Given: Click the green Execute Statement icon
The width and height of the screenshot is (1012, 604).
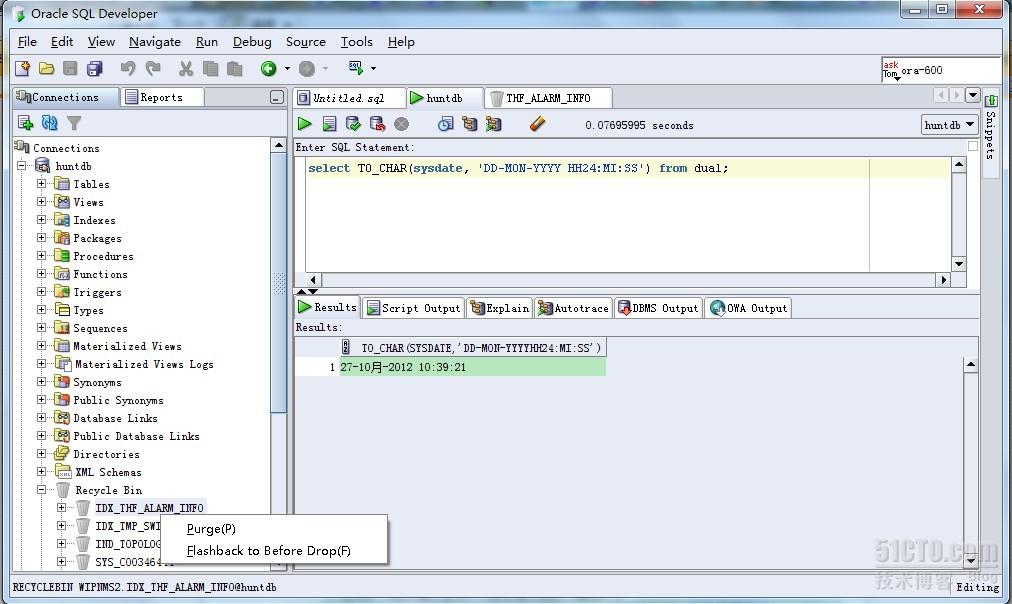Looking at the screenshot, I should (305, 124).
